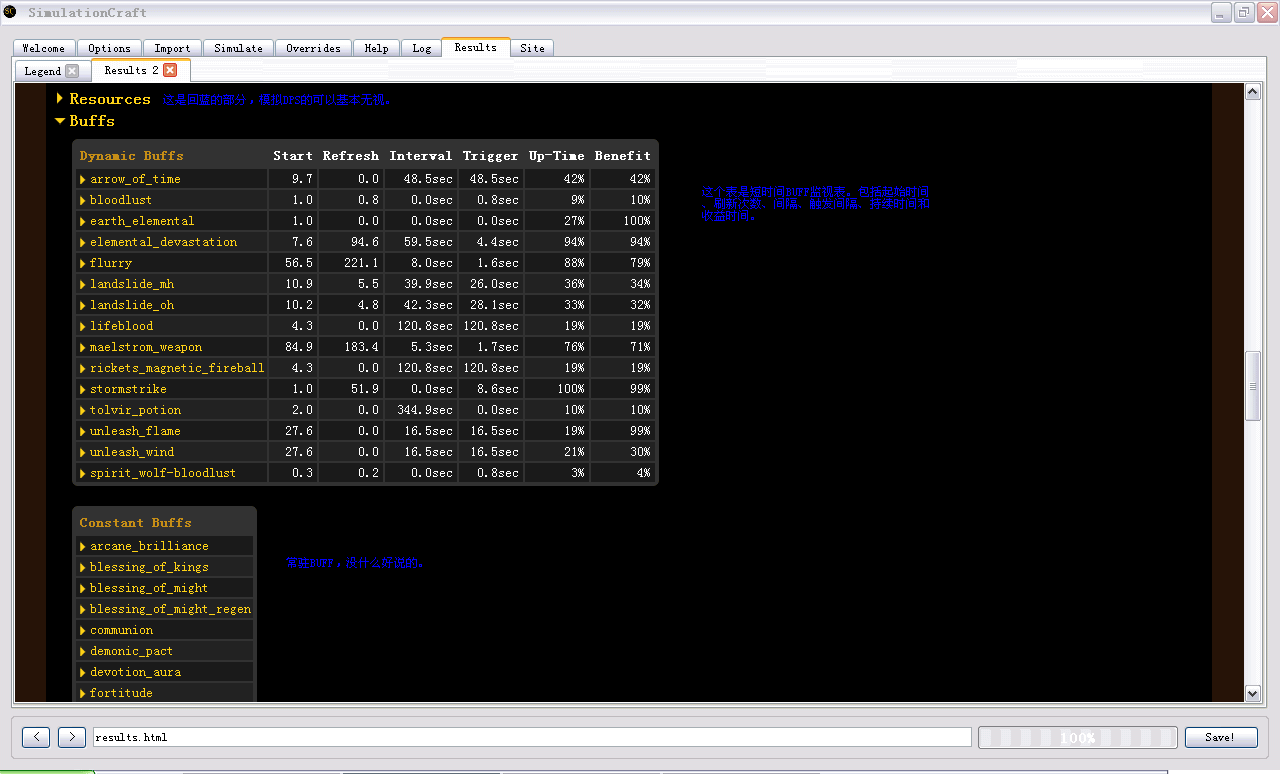Click the results.html address field
Image resolution: width=1280 pixels, height=774 pixels.
[x=531, y=737]
